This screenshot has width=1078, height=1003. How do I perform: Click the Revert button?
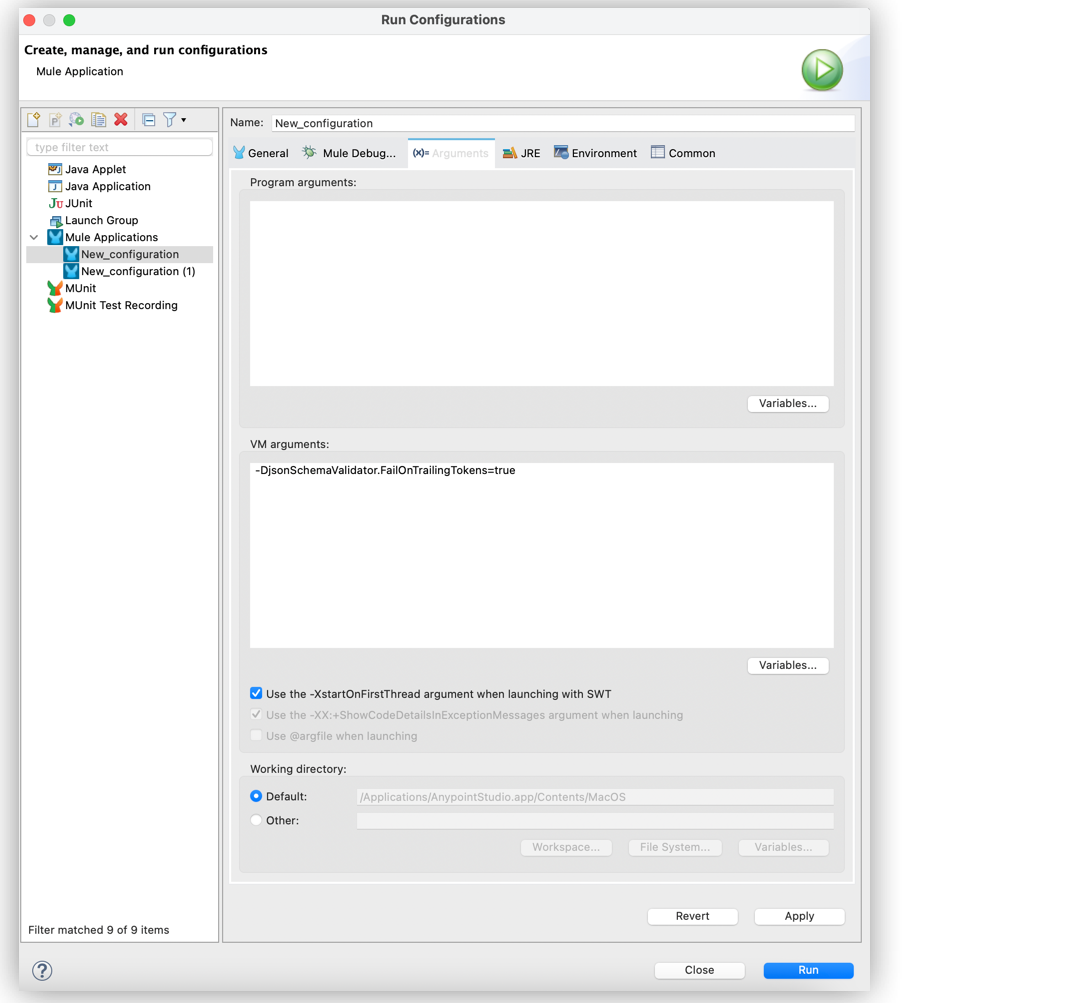point(692,916)
